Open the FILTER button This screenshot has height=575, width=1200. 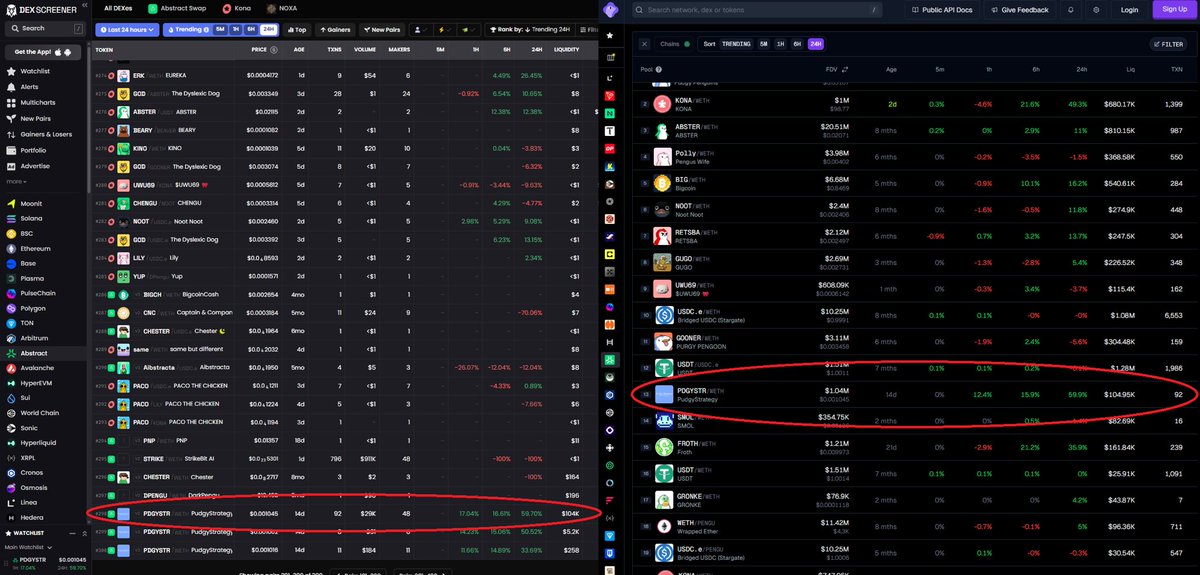coord(1168,44)
